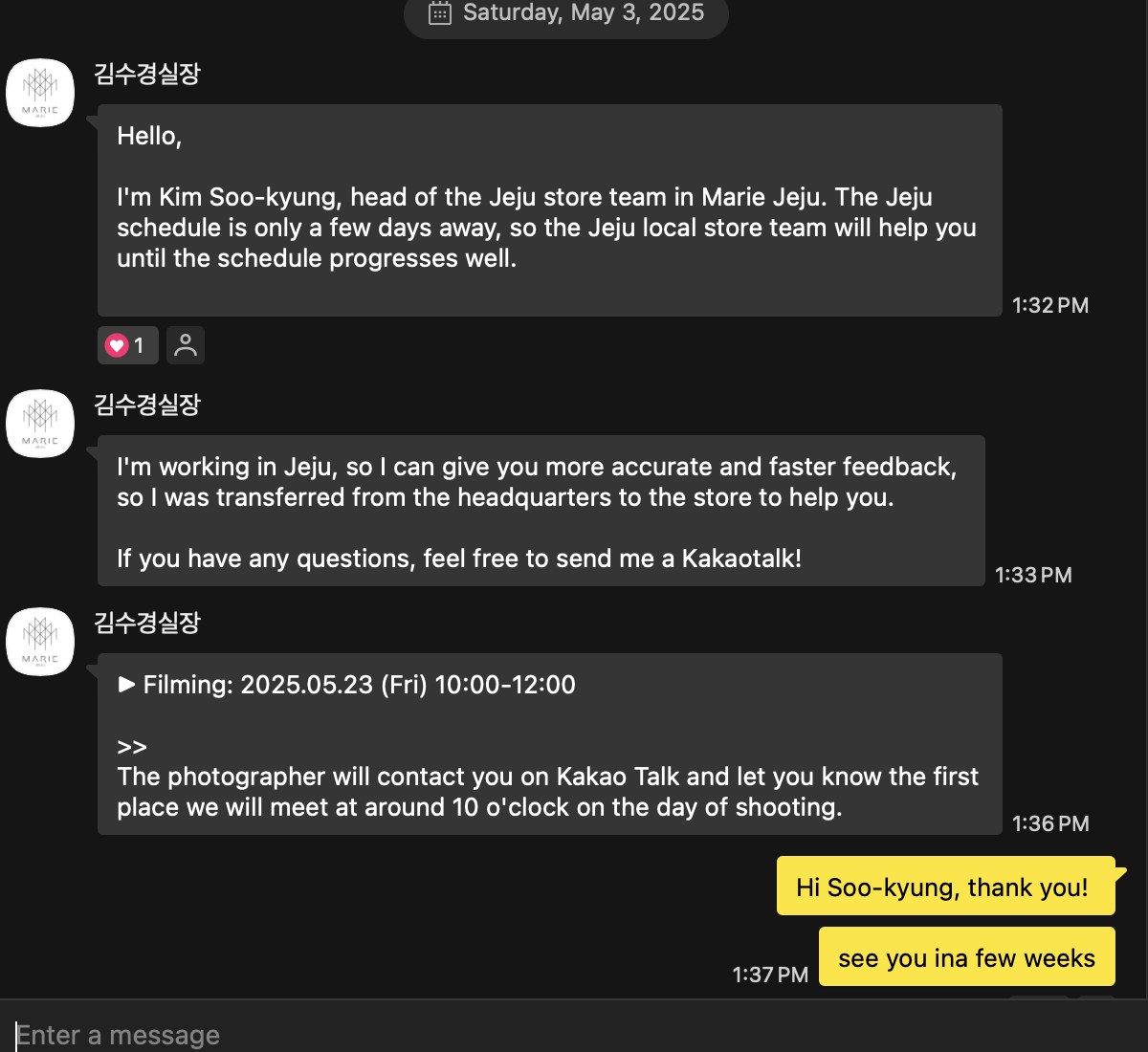The image size is (1148, 1052).
Task: Toggle the heart reaction on the Hello message
Action: (x=127, y=345)
